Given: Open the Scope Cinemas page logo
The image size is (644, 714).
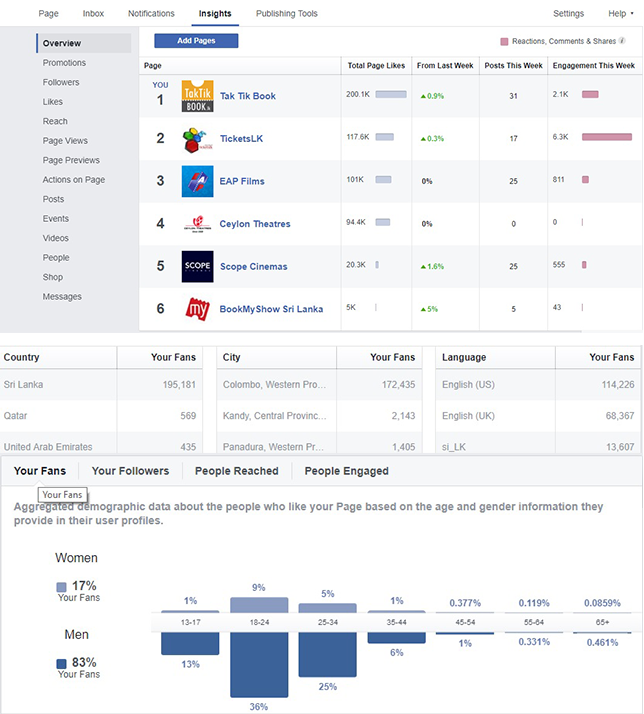Looking at the screenshot, I should 197,266.
